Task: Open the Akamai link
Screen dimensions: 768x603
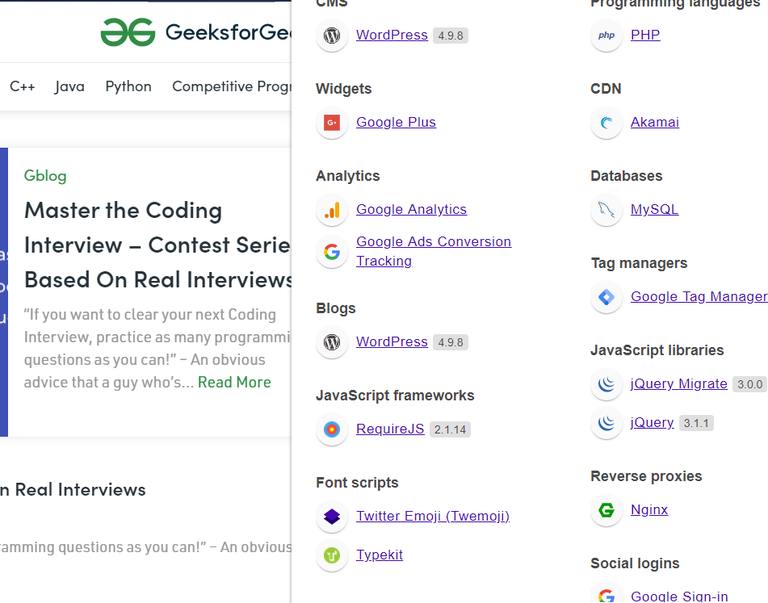Action: [655, 122]
